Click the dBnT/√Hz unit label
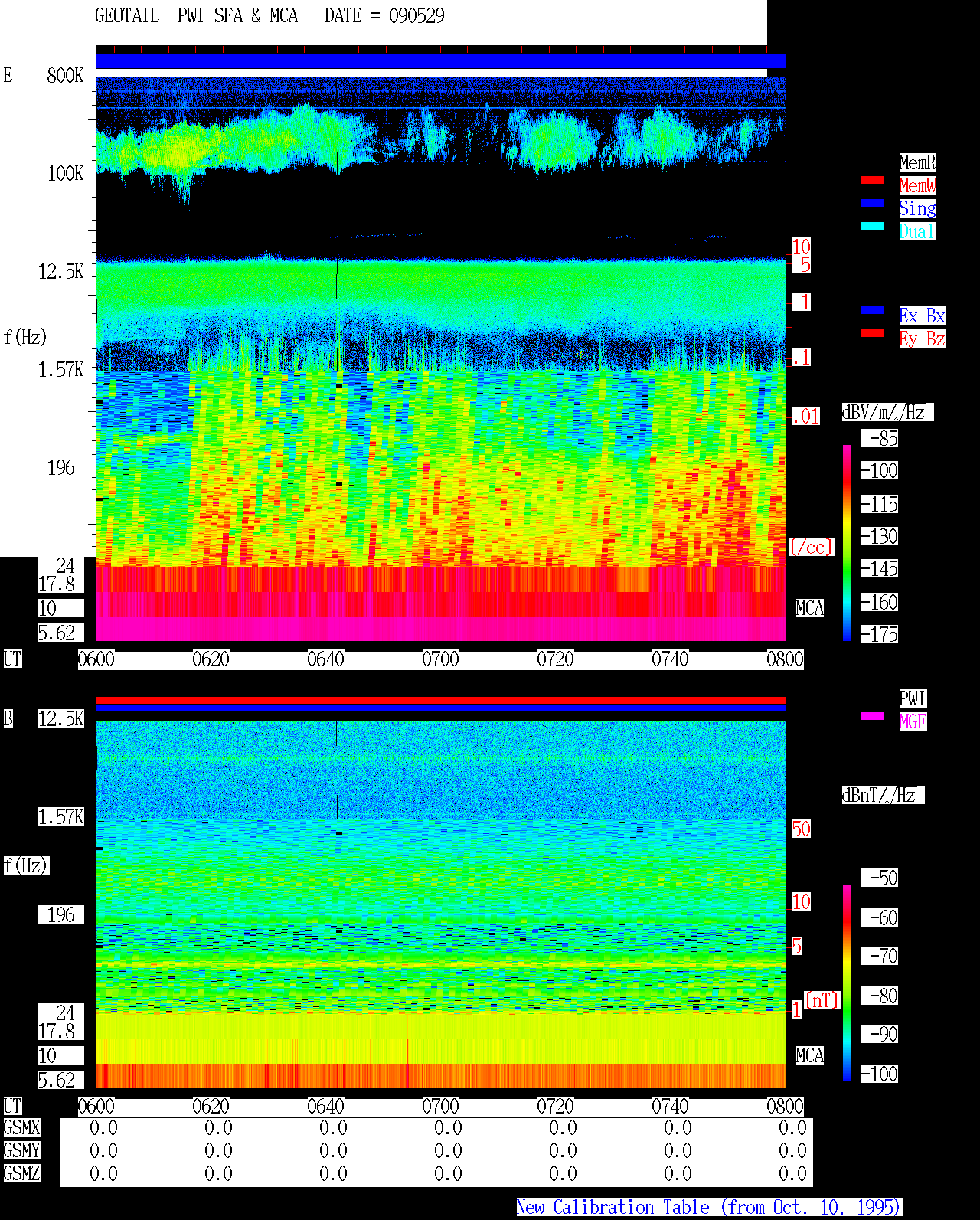 (x=884, y=795)
